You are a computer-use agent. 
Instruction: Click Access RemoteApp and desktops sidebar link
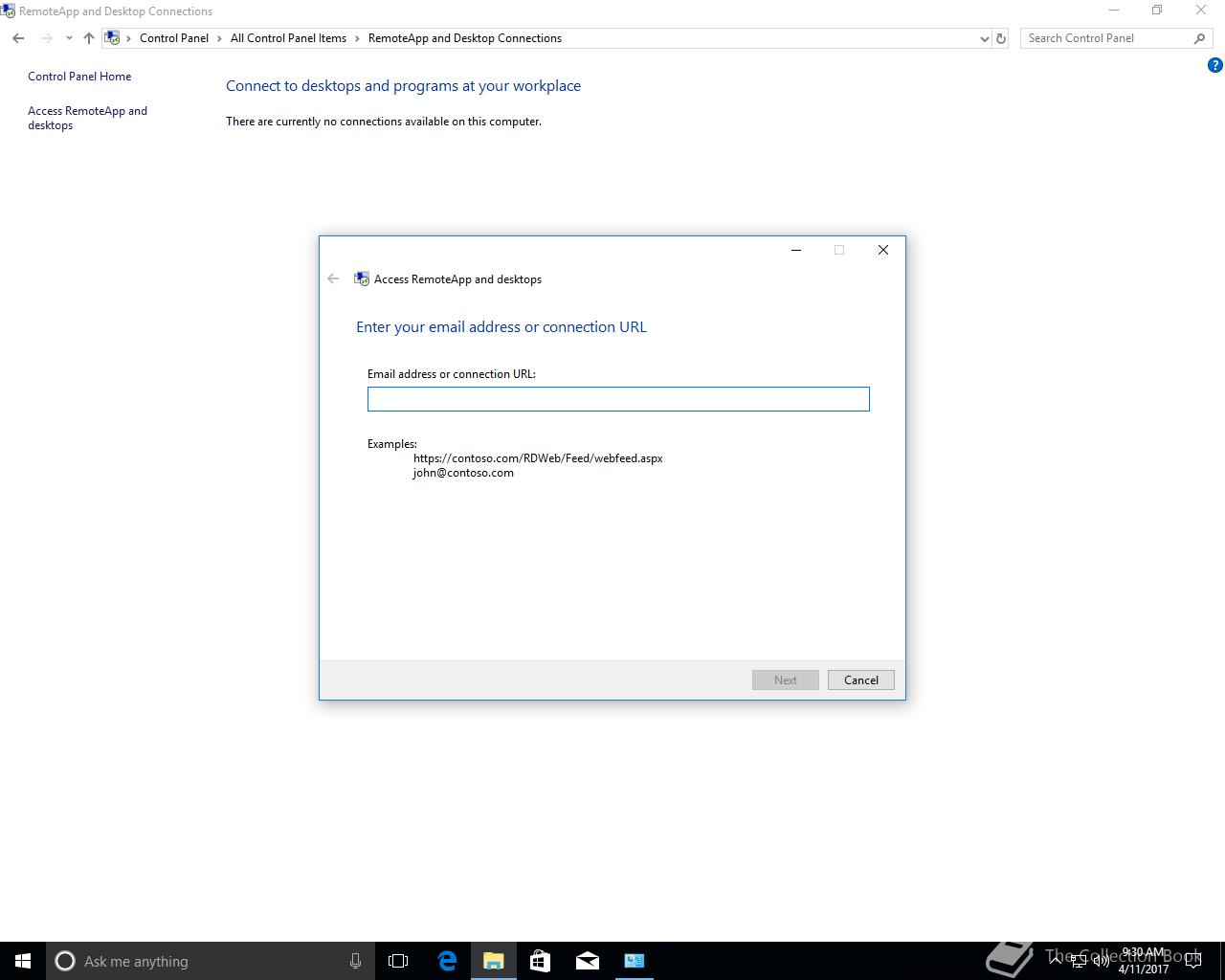pyautogui.click(x=87, y=118)
